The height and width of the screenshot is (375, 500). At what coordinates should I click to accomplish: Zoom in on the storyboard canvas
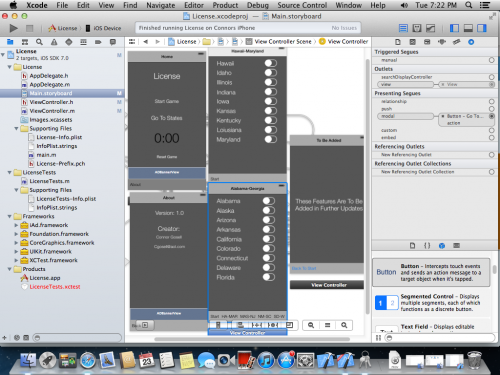tap(344, 325)
